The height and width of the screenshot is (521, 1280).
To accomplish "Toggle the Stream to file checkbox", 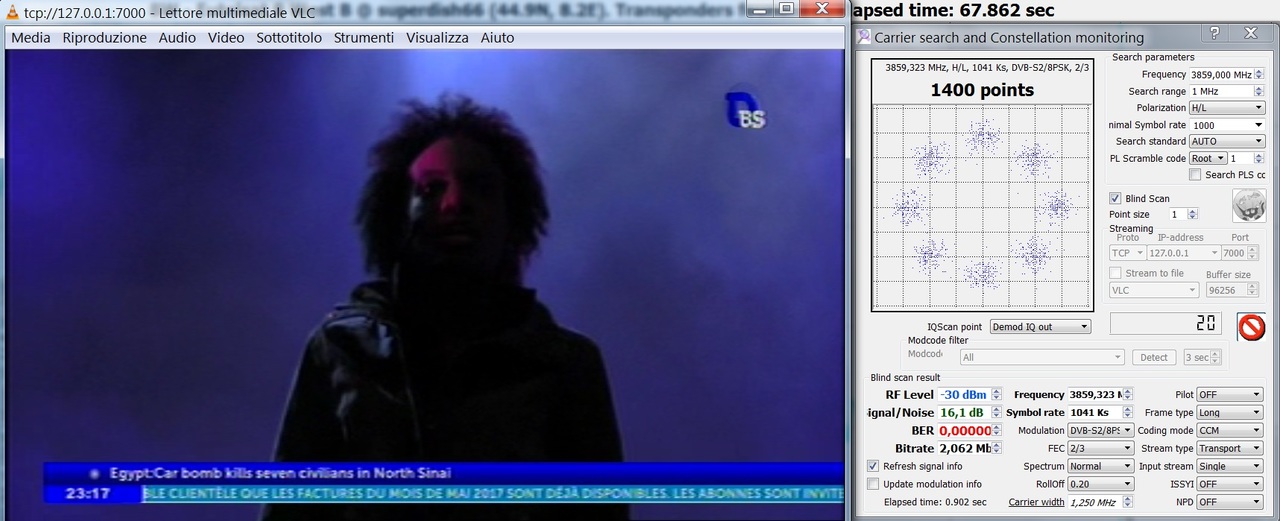I will (1115, 273).
